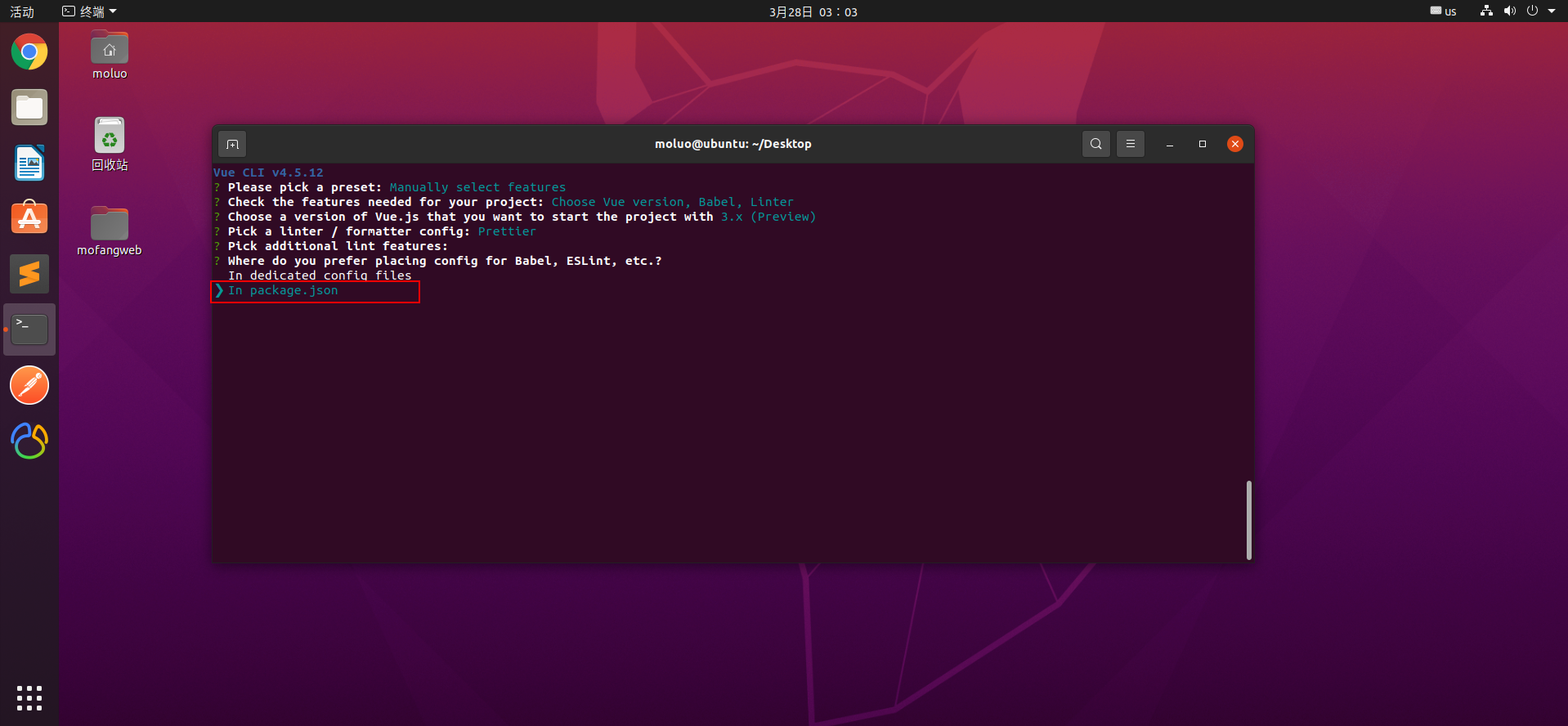Click the 'Vue CLI v4.5.12' text

[268, 173]
